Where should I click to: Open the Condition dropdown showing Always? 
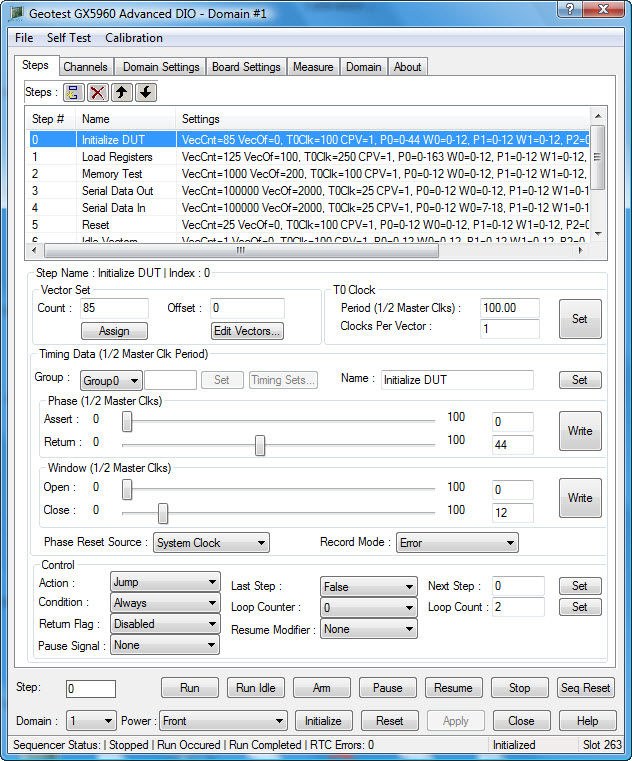(x=165, y=603)
